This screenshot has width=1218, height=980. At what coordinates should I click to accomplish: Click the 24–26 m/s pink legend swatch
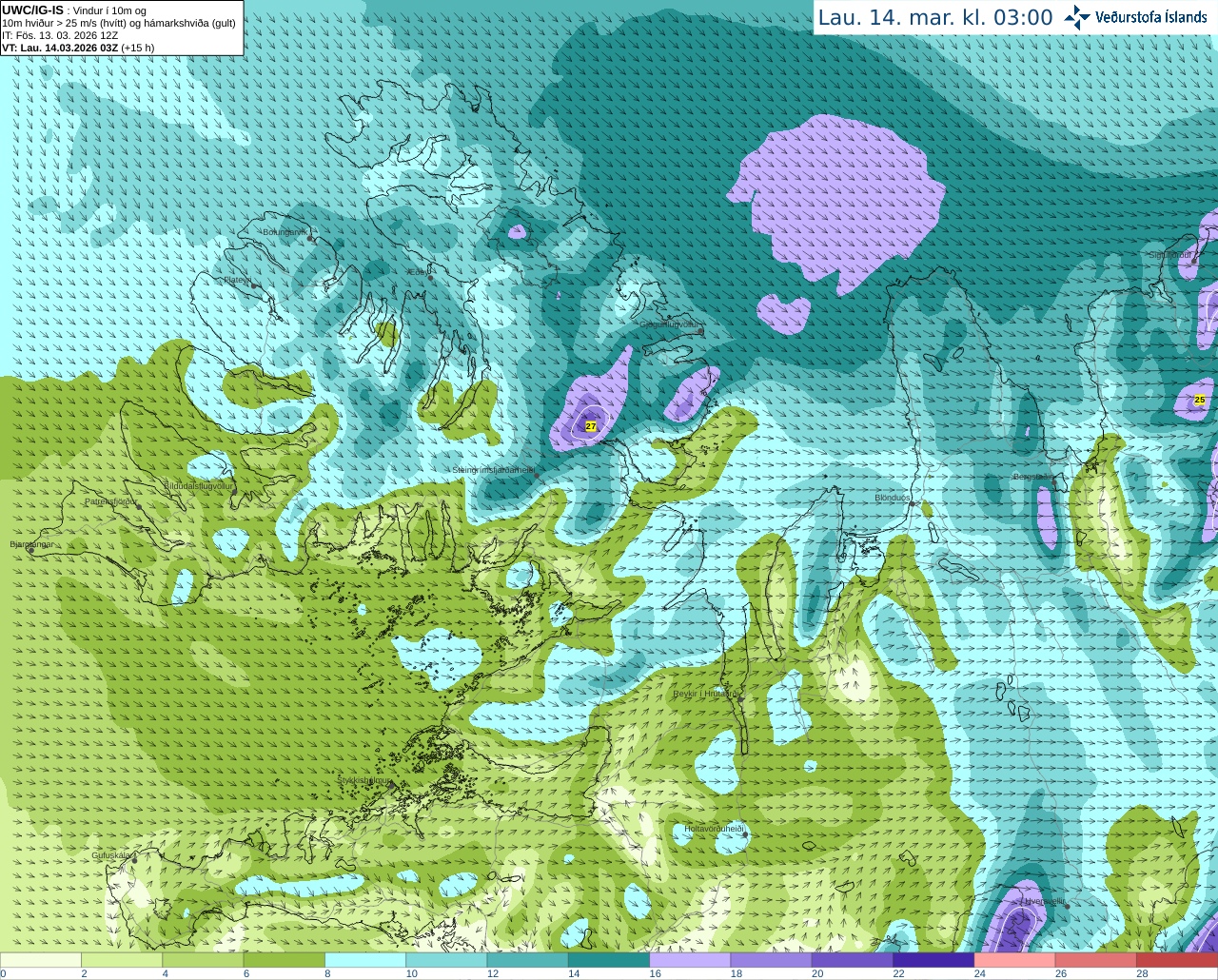pos(1014,960)
